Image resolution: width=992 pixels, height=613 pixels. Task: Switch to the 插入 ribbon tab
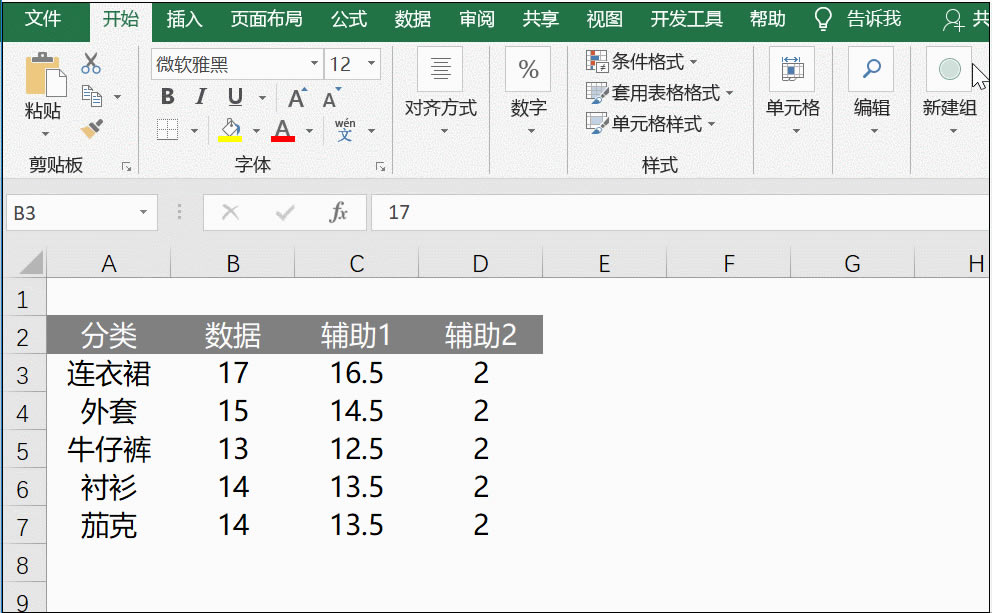click(184, 18)
